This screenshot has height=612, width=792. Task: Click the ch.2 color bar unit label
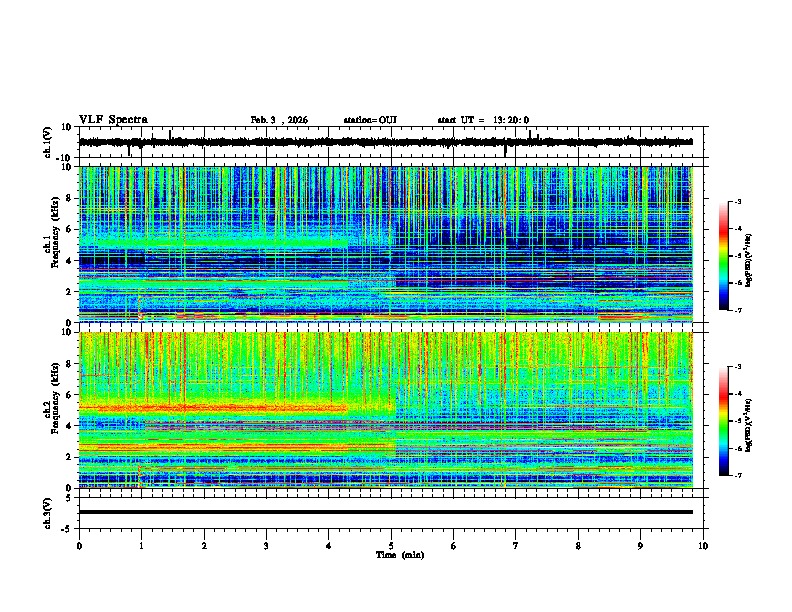[749, 425]
